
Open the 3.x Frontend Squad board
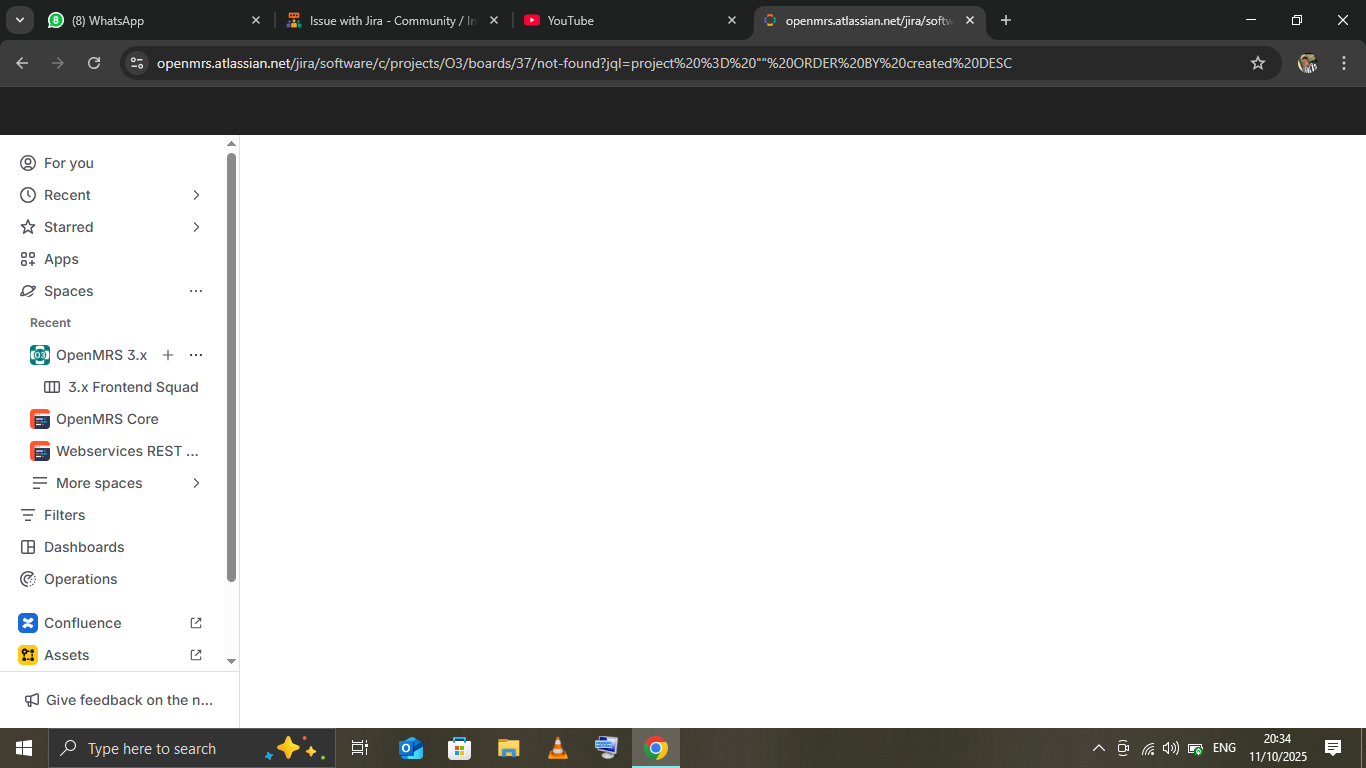133,387
